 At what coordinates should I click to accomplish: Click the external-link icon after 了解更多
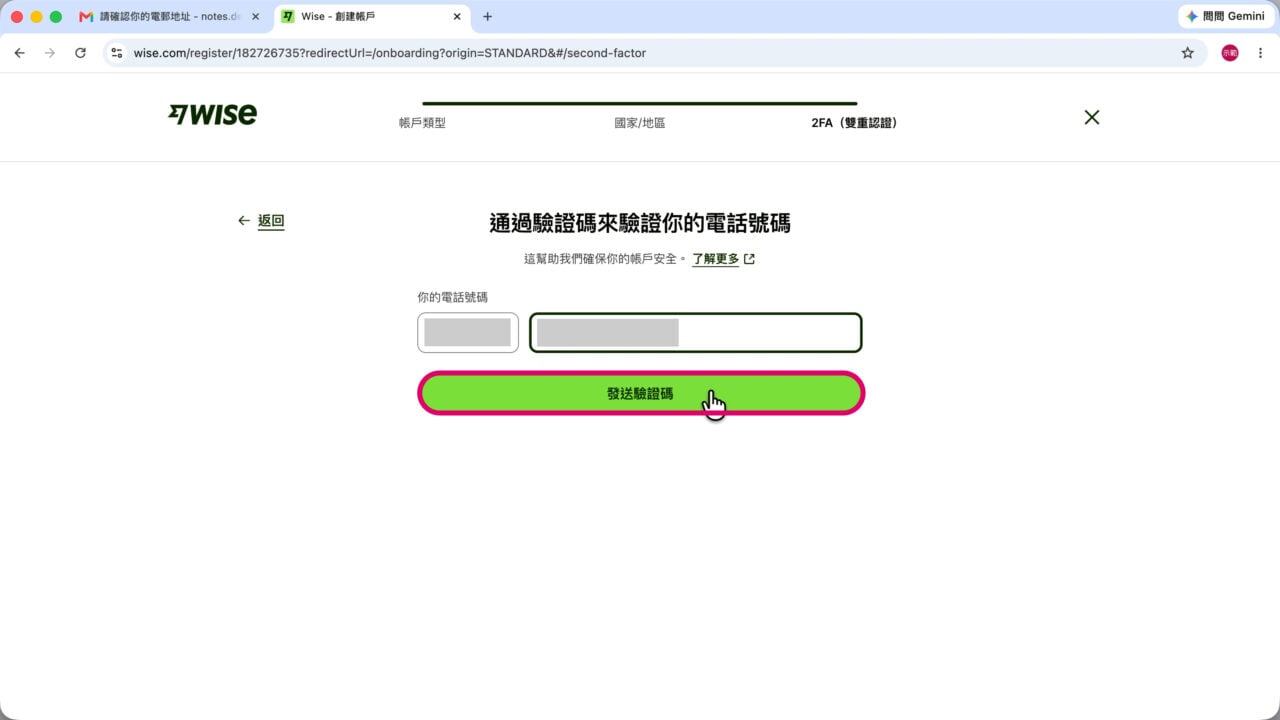[749, 259]
